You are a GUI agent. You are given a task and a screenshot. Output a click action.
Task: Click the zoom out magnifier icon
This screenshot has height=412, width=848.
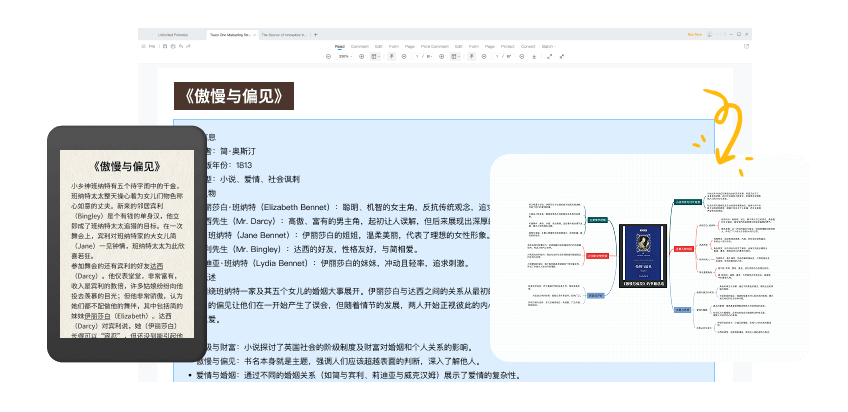pyautogui.click(x=330, y=56)
